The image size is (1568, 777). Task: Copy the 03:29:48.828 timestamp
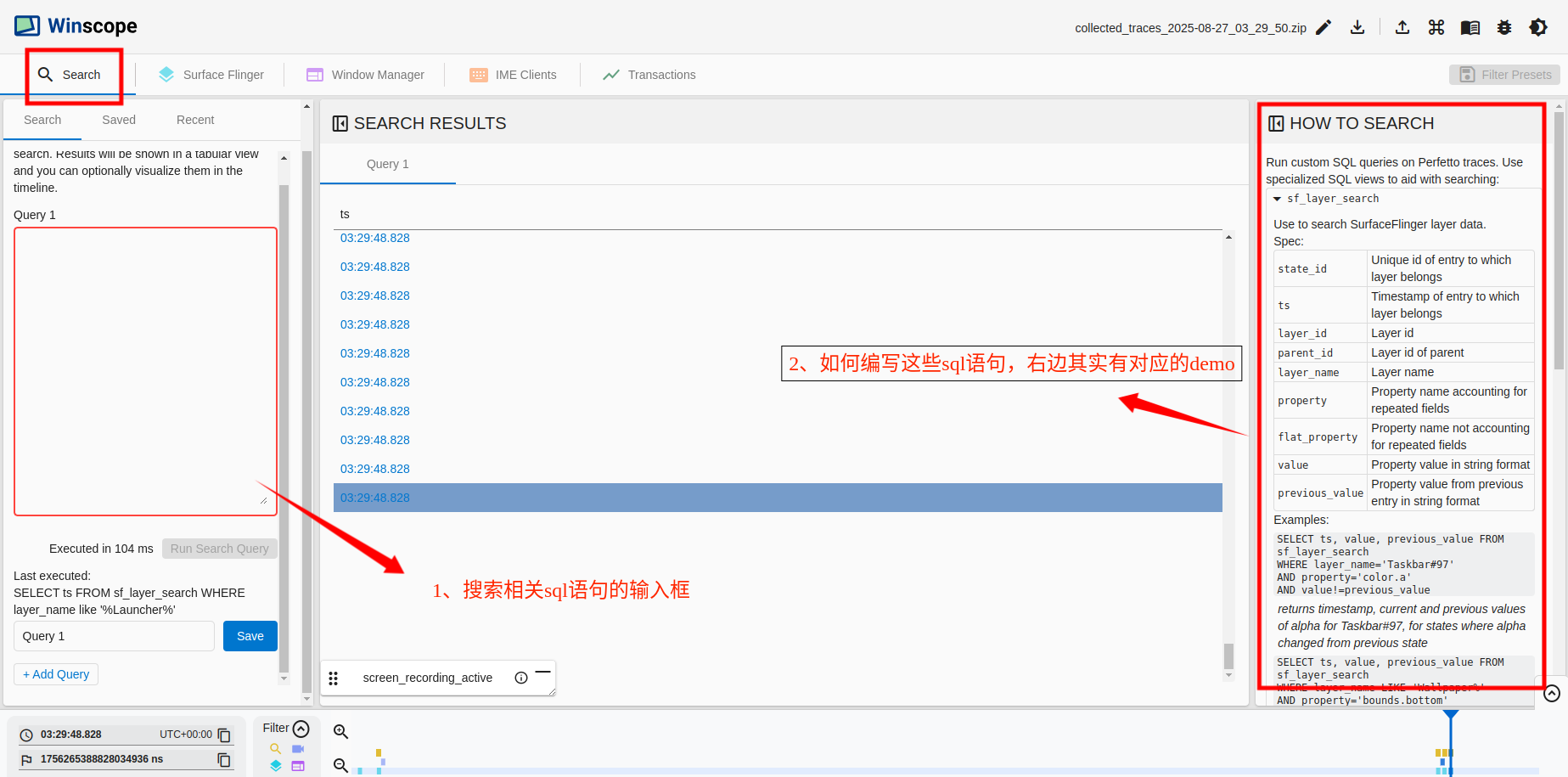coord(224,735)
